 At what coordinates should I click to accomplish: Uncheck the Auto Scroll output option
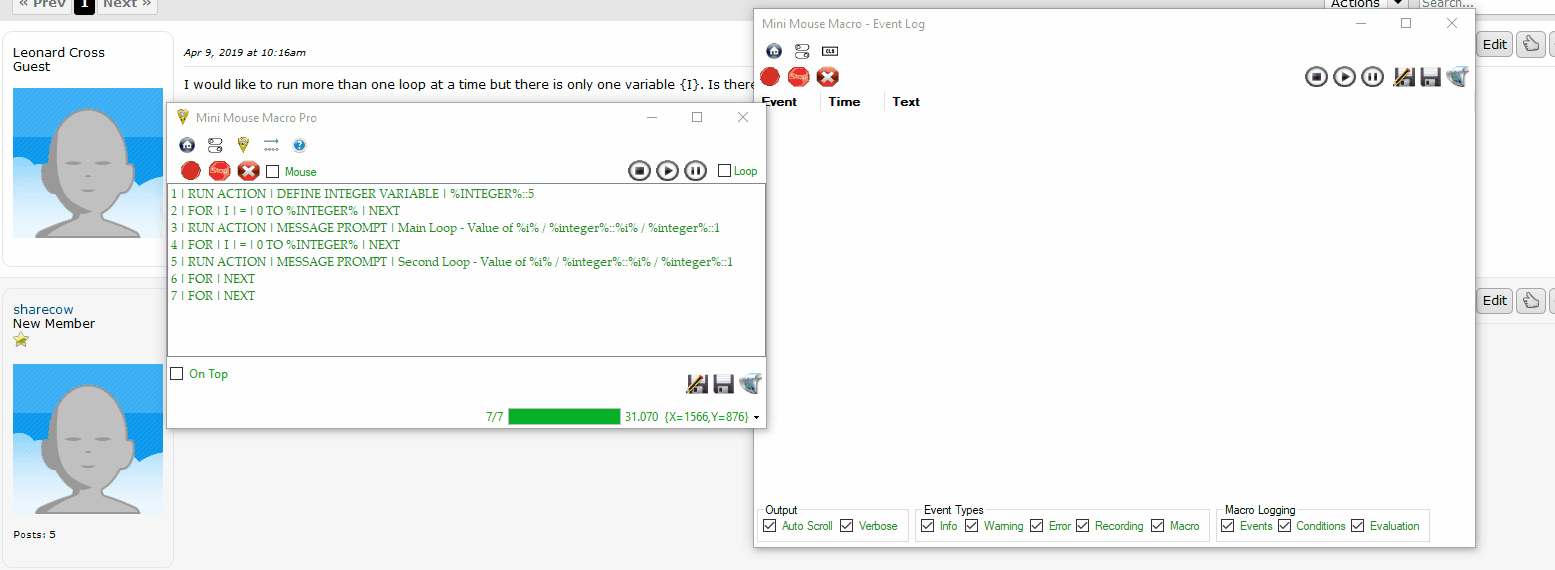769,526
